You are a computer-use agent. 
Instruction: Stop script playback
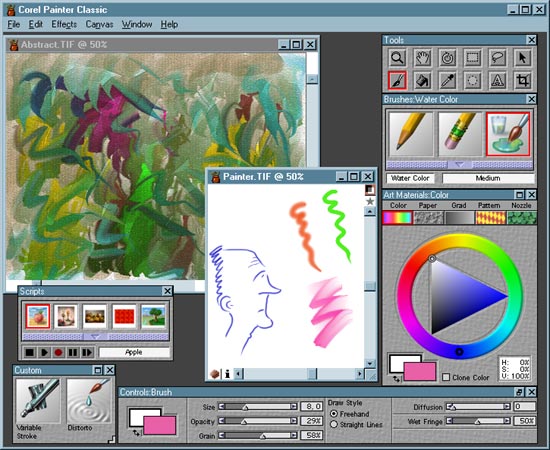pyautogui.click(x=29, y=352)
